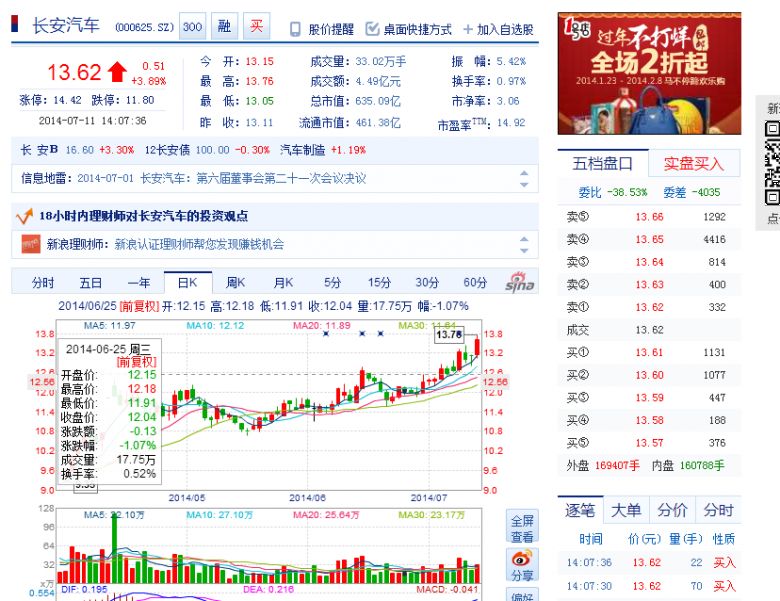Click the 外盘 169407手 value

(617, 466)
